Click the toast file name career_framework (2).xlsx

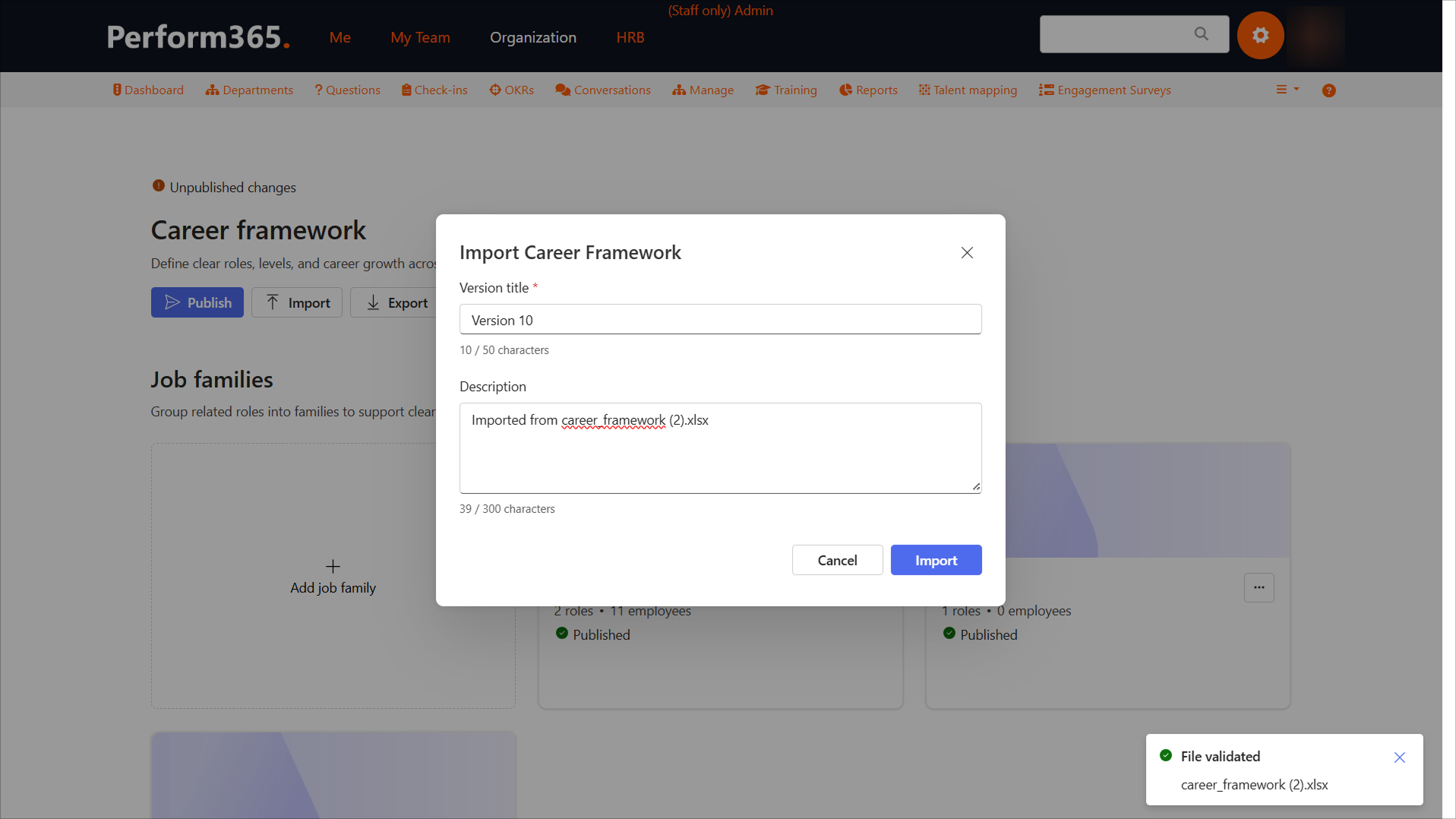(x=1254, y=785)
